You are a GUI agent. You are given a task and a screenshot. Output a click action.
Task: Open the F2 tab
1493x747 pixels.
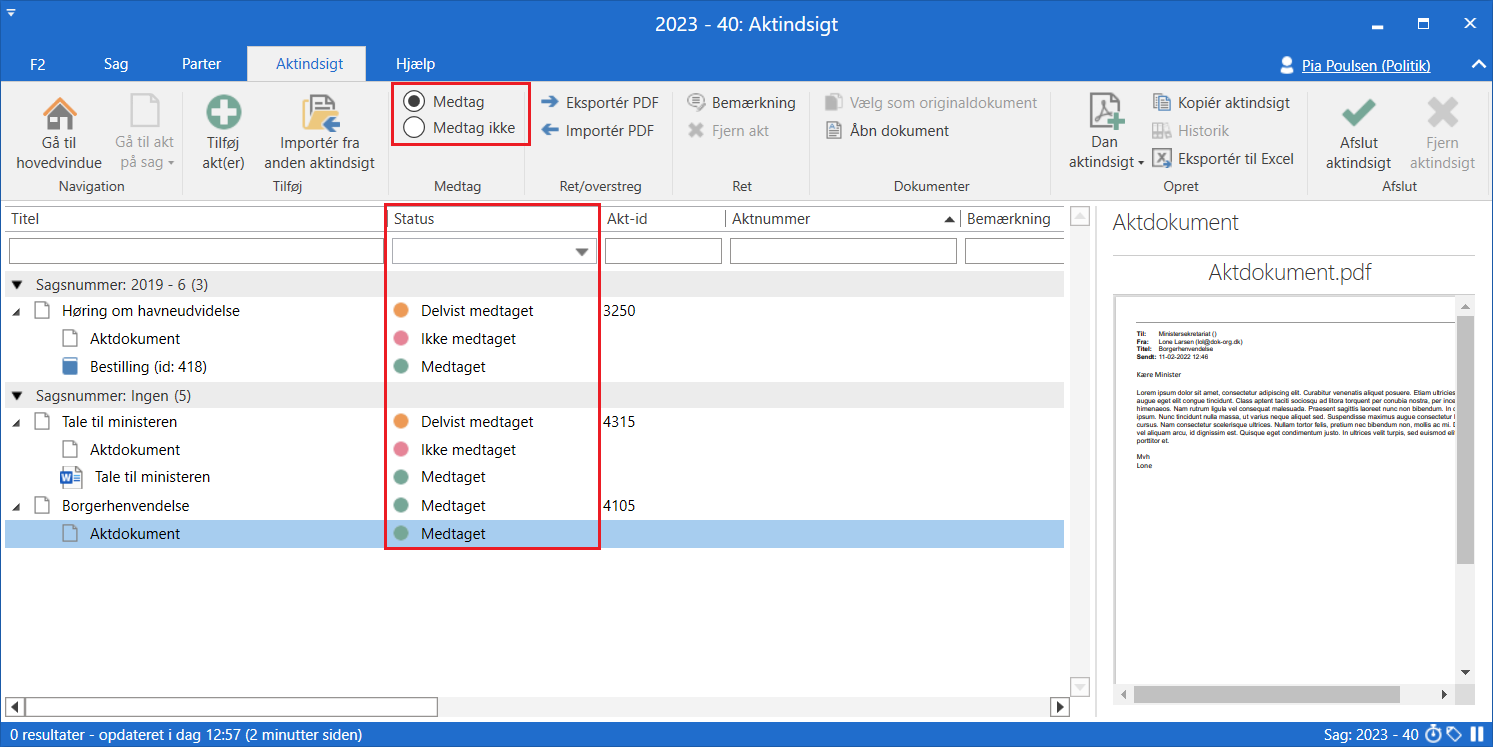pos(38,64)
